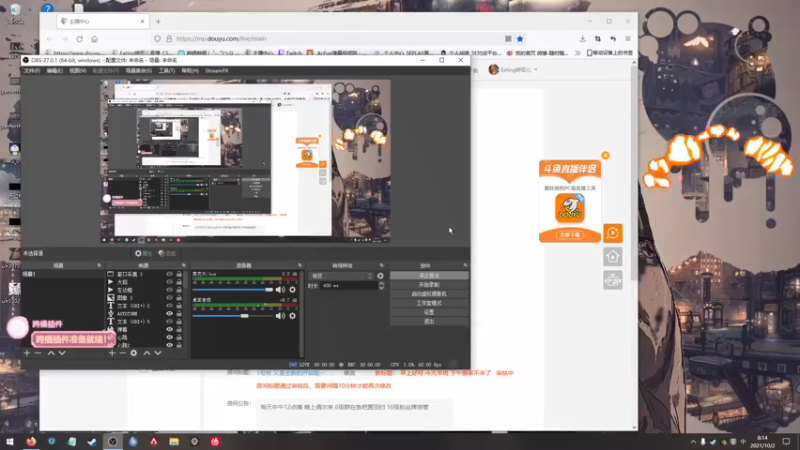Open source properties gear below sources list
Image resolution: width=800 pixels, height=450 pixels.
click(x=134, y=353)
